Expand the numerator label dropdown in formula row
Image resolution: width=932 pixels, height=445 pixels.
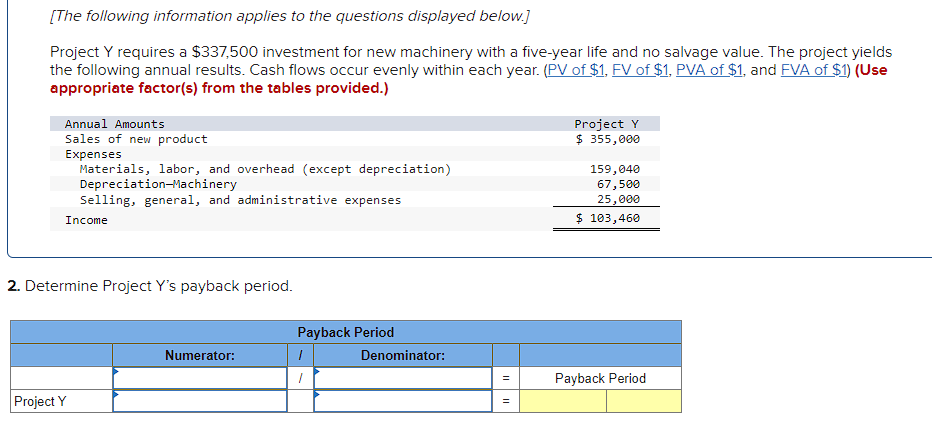tap(200, 378)
